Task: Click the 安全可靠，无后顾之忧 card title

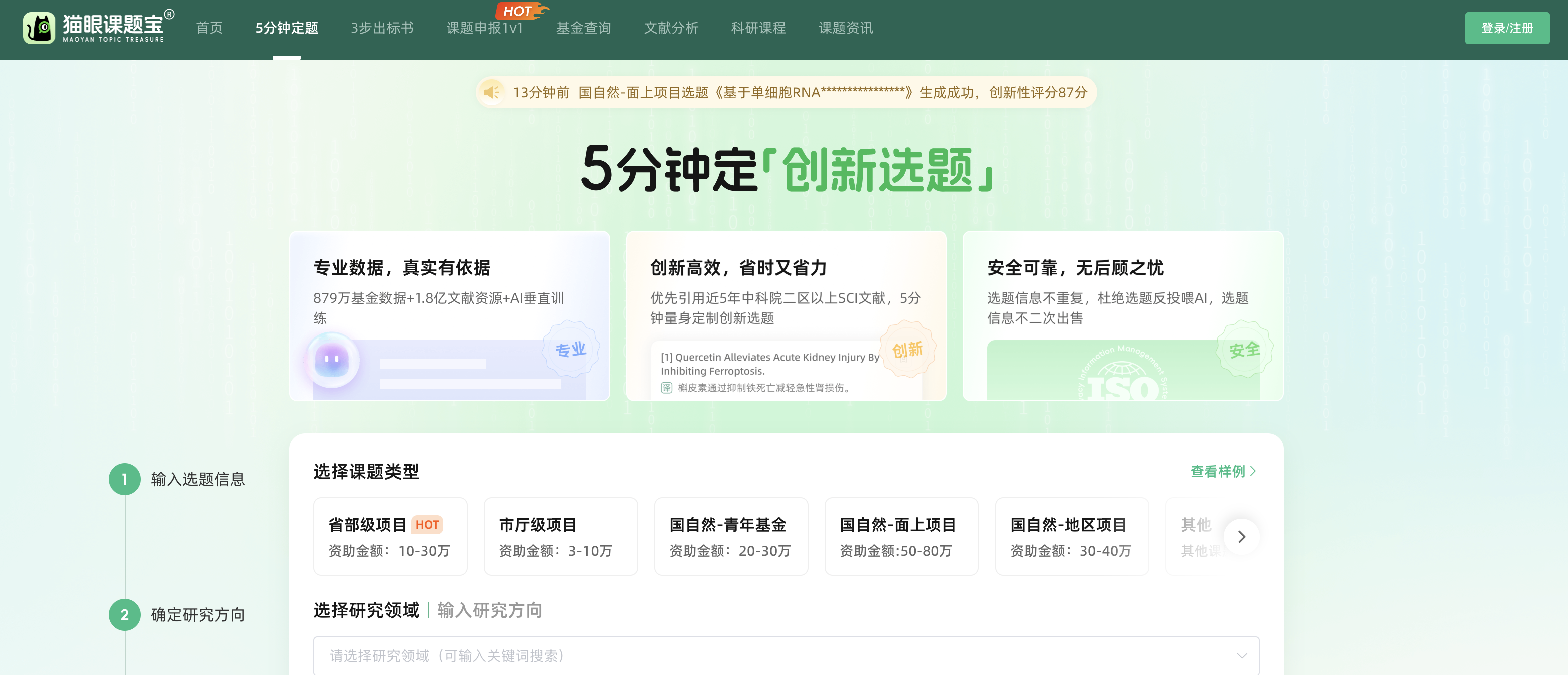Action: click(1075, 267)
